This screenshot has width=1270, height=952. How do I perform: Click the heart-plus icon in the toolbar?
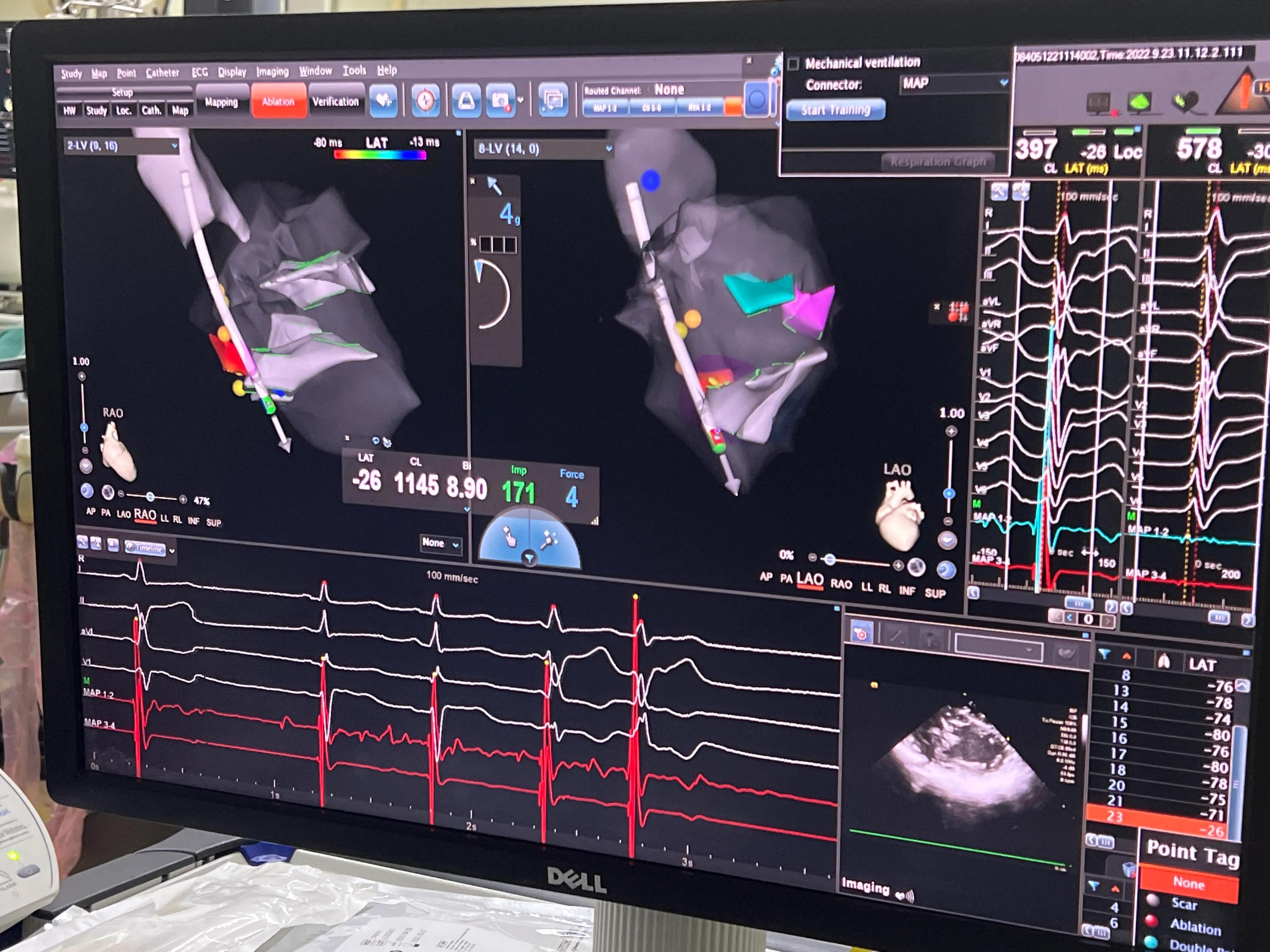click(383, 101)
